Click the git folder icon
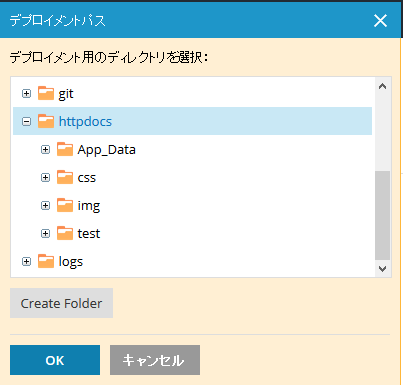403x385 pixels. (46, 93)
